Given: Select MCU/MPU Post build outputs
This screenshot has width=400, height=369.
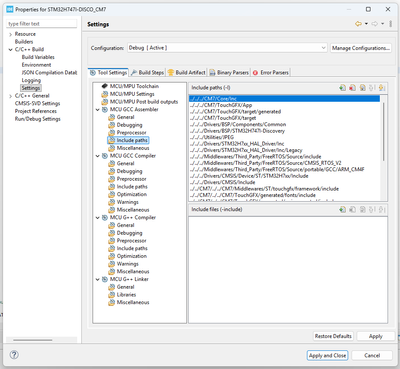Looking at the screenshot, I should (x=144, y=102).
